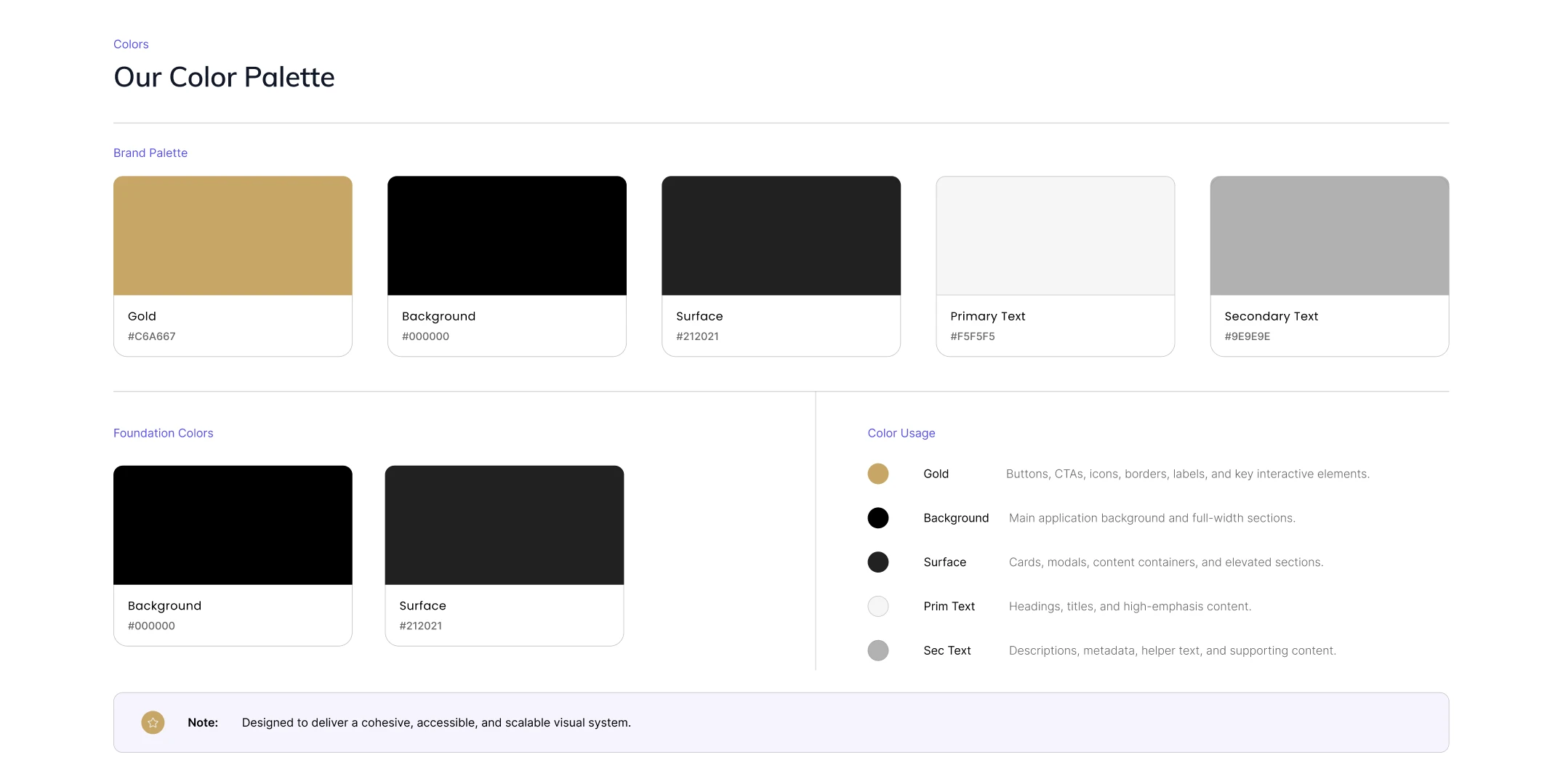Select the Primary Text #F5F5F5 swatch
Screen dimensions: 1563x784
point(1055,266)
